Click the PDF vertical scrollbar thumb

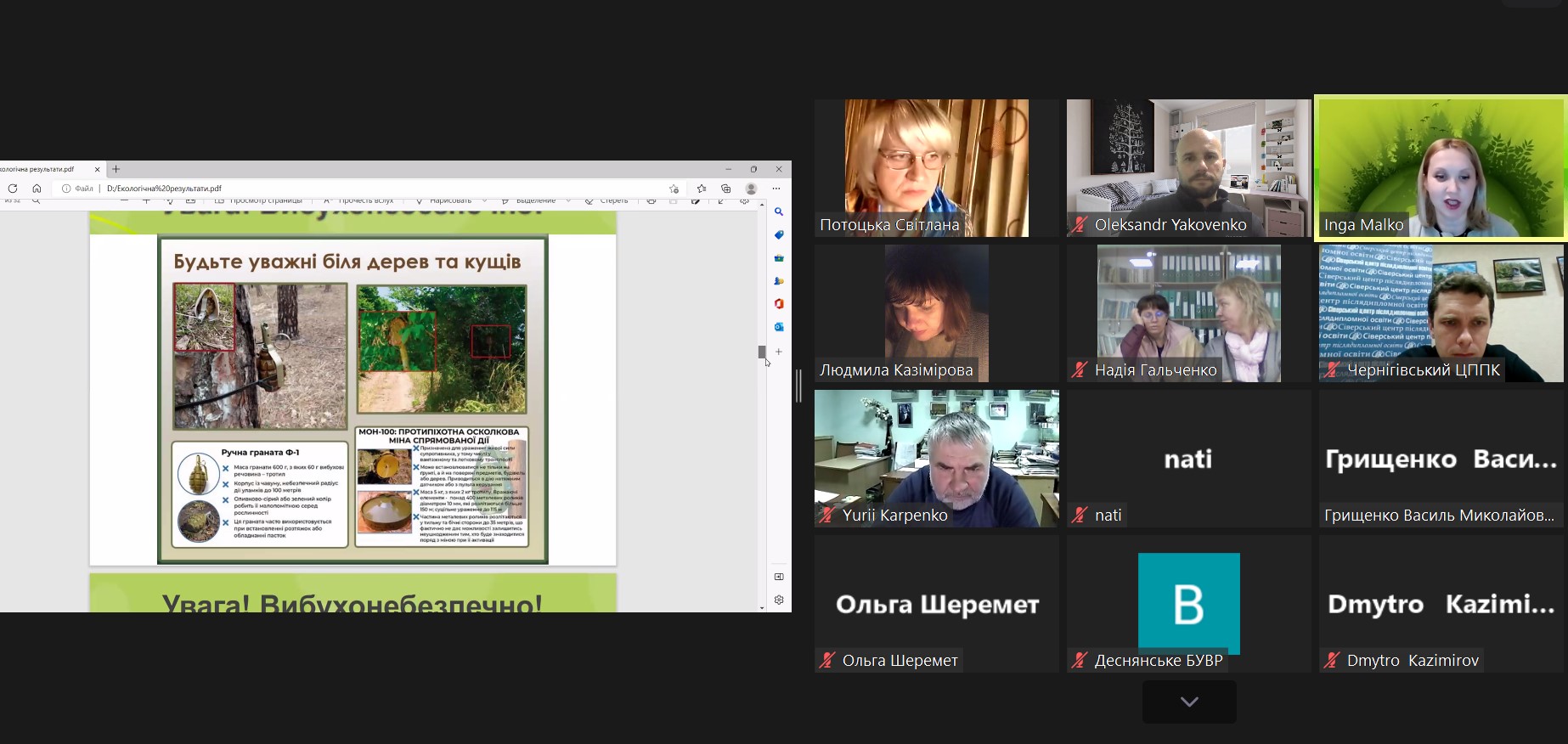[762, 352]
